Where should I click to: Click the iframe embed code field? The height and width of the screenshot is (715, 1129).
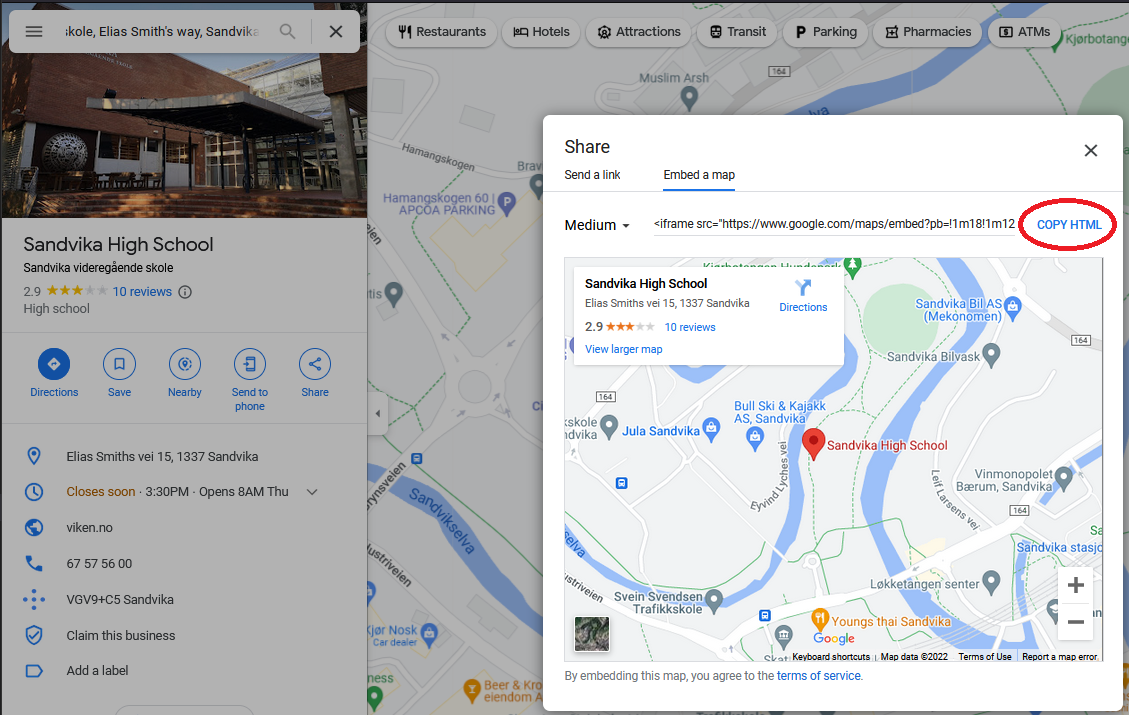pos(834,224)
